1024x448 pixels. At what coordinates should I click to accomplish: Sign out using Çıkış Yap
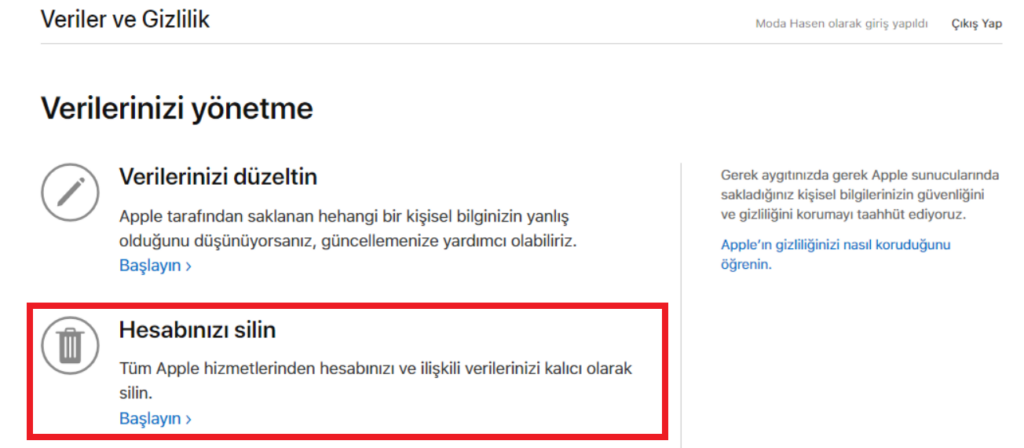tap(976, 23)
